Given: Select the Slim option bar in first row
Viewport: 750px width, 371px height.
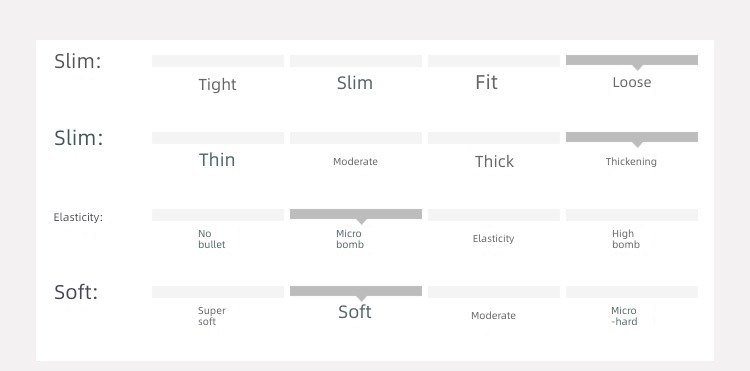Looking at the screenshot, I should [356, 61].
